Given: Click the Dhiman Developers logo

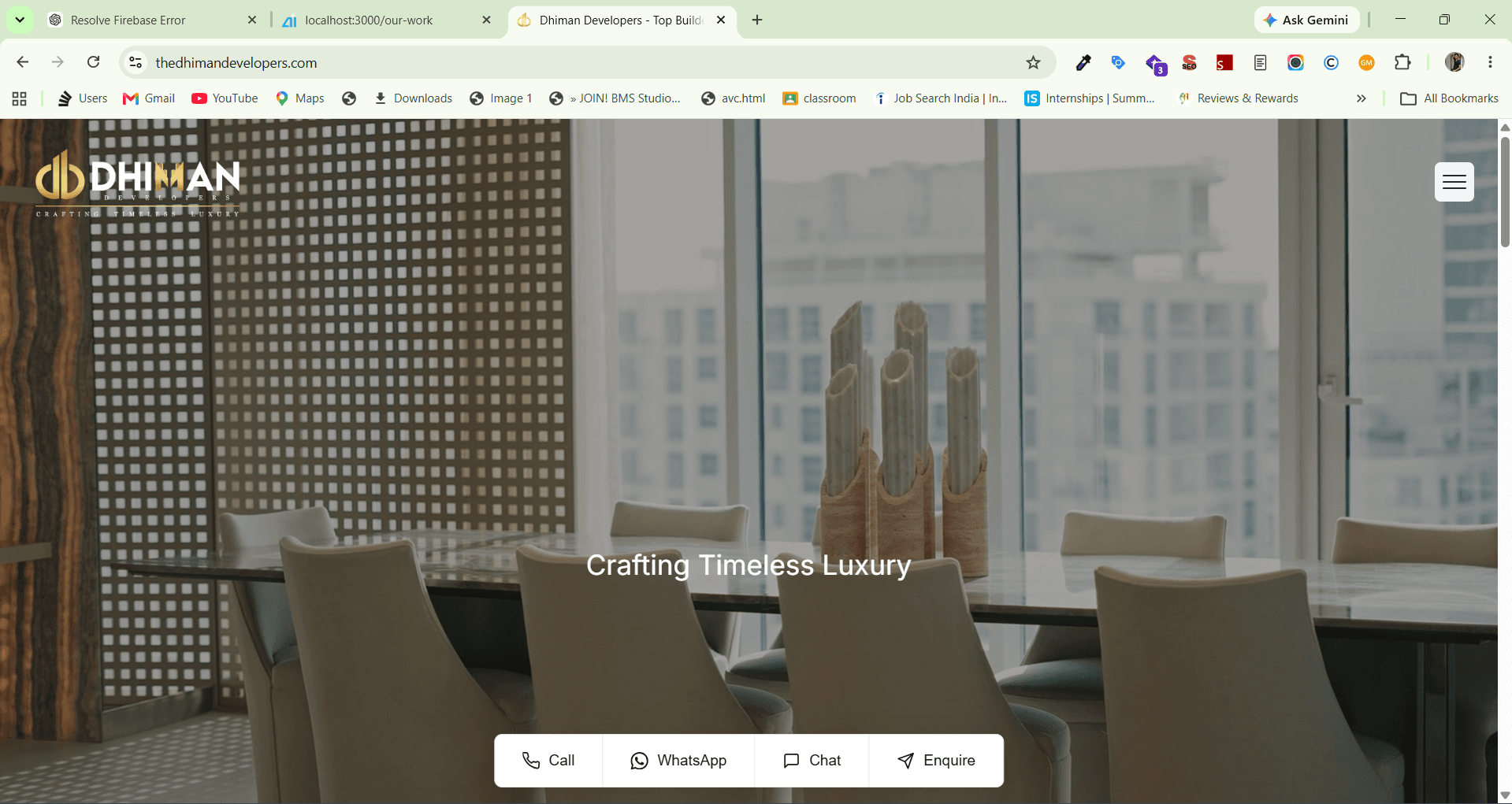Looking at the screenshot, I should [x=138, y=184].
